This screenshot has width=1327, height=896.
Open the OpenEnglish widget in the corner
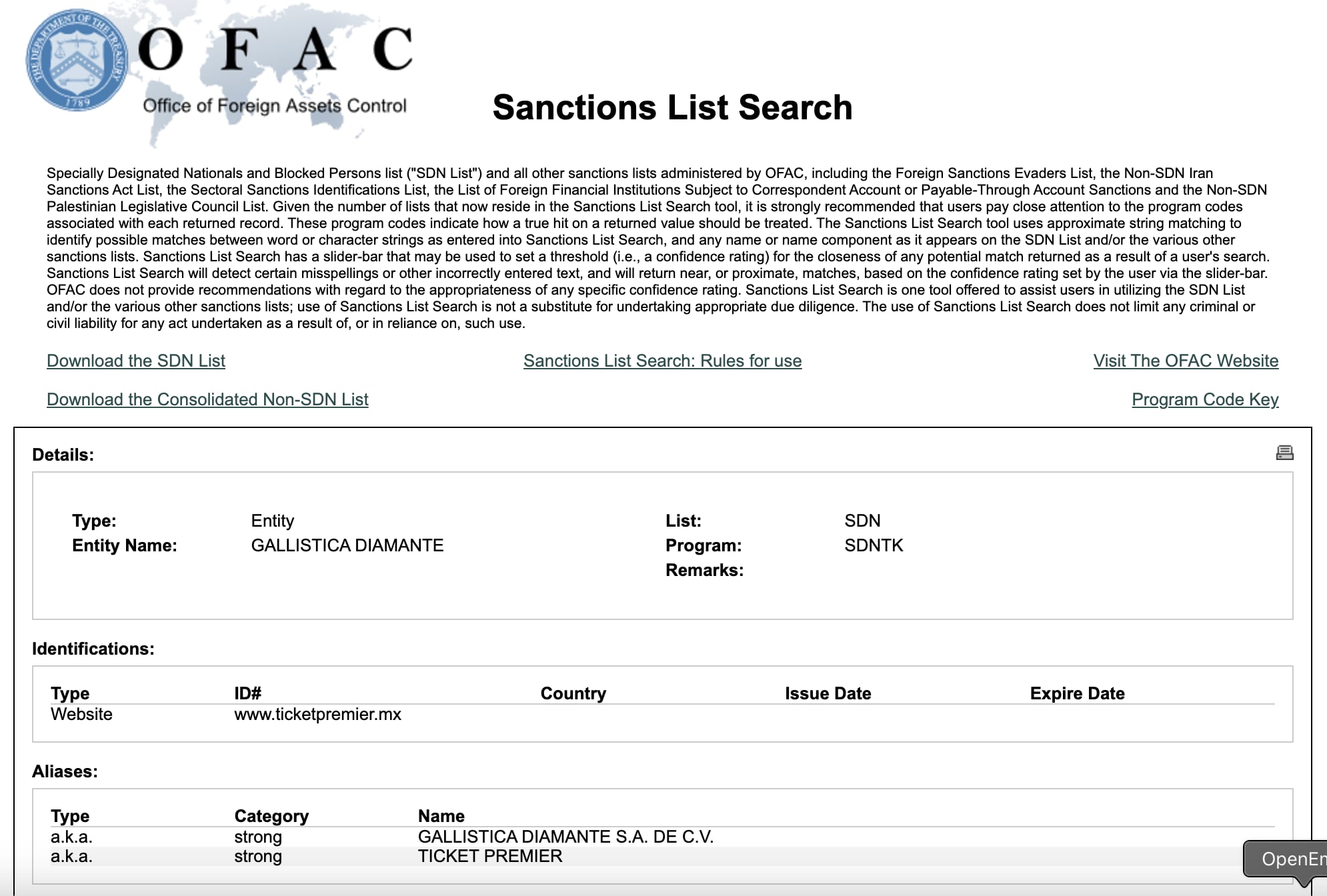point(1291,859)
